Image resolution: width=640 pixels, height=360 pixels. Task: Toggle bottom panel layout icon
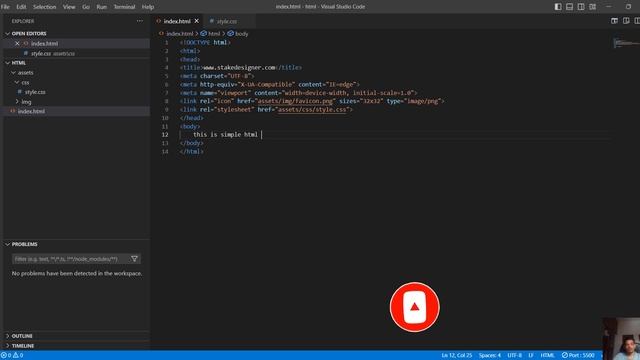click(569, 7)
